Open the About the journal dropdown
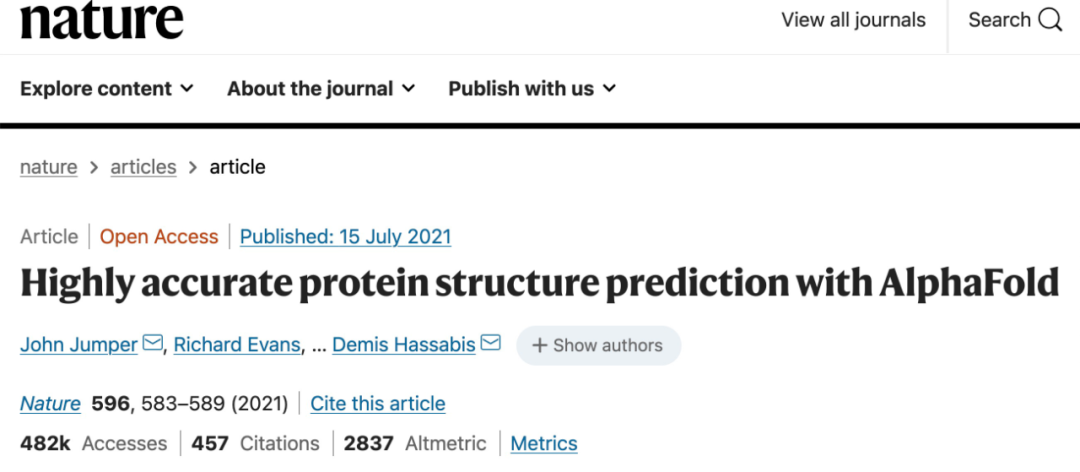This screenshot has height=472, width=1080. click(320, 89)
